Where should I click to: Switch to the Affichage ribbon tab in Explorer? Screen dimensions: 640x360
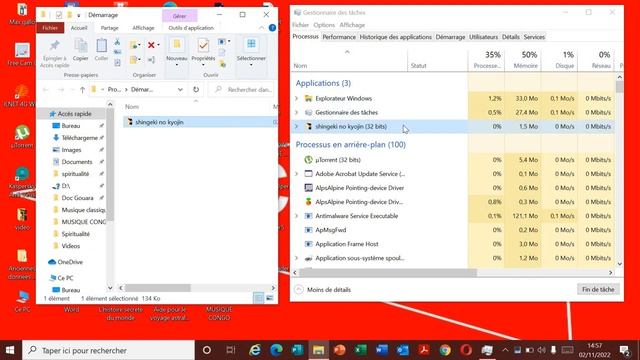[143, 28]
